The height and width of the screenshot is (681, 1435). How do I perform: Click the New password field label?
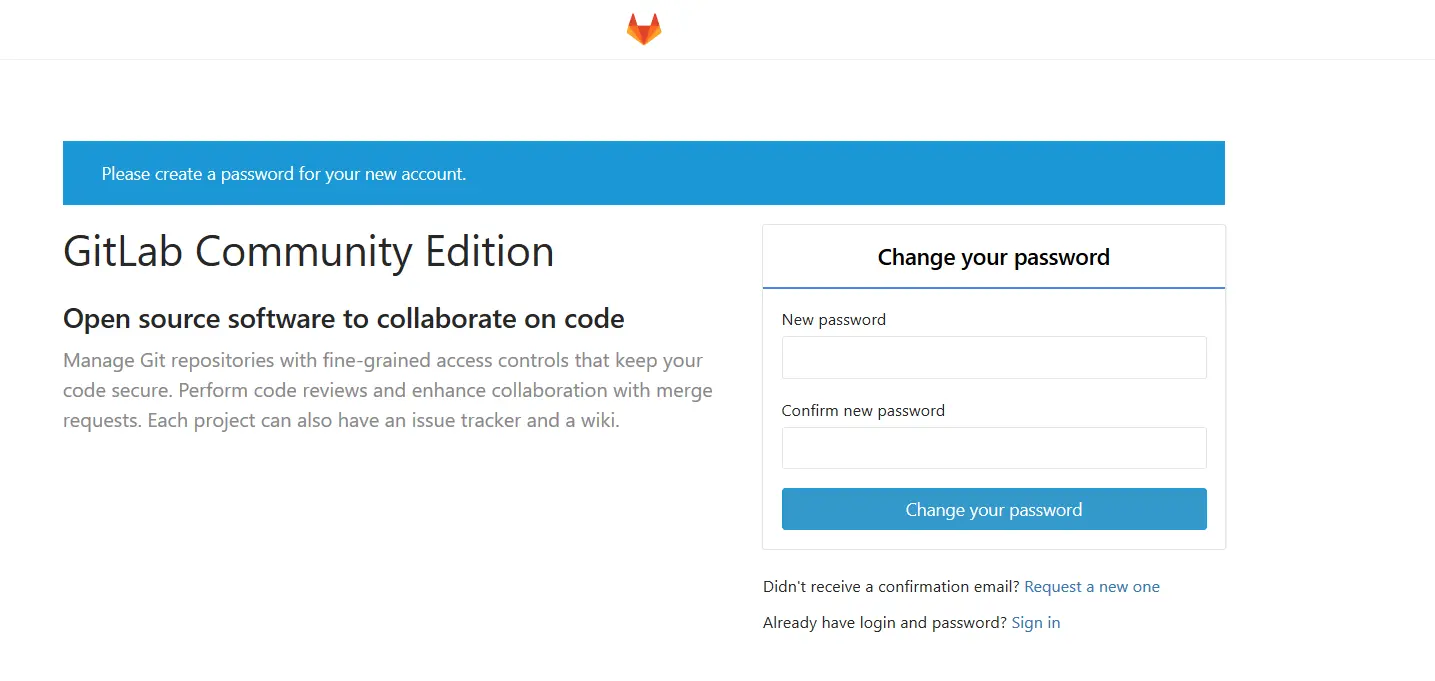pos(833,320)
